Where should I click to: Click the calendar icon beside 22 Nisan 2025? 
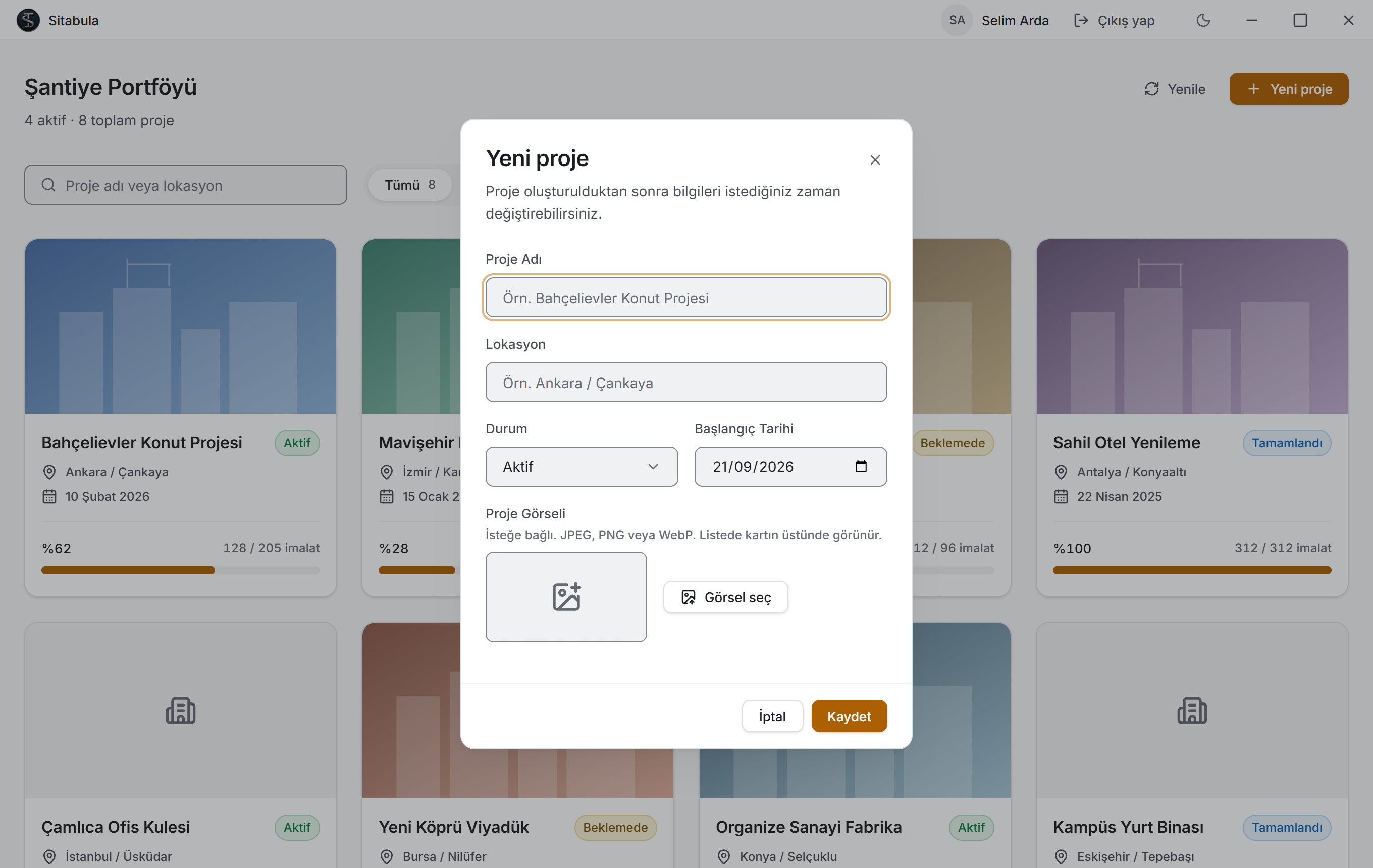point(1061,497)
